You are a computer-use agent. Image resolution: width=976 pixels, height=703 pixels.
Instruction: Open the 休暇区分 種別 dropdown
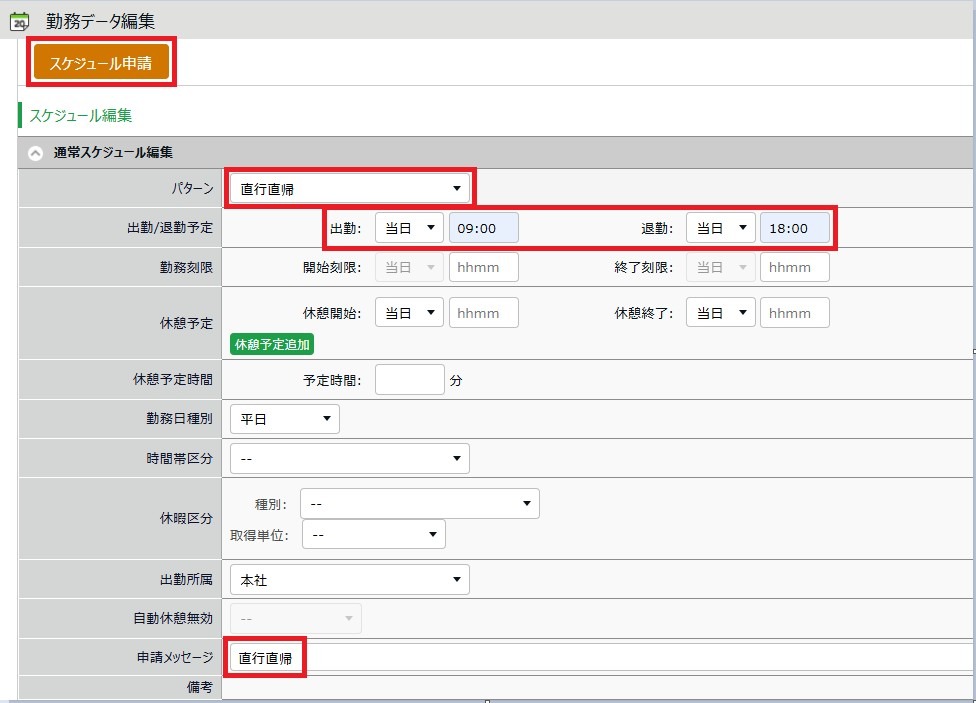[x=419, y=503]
